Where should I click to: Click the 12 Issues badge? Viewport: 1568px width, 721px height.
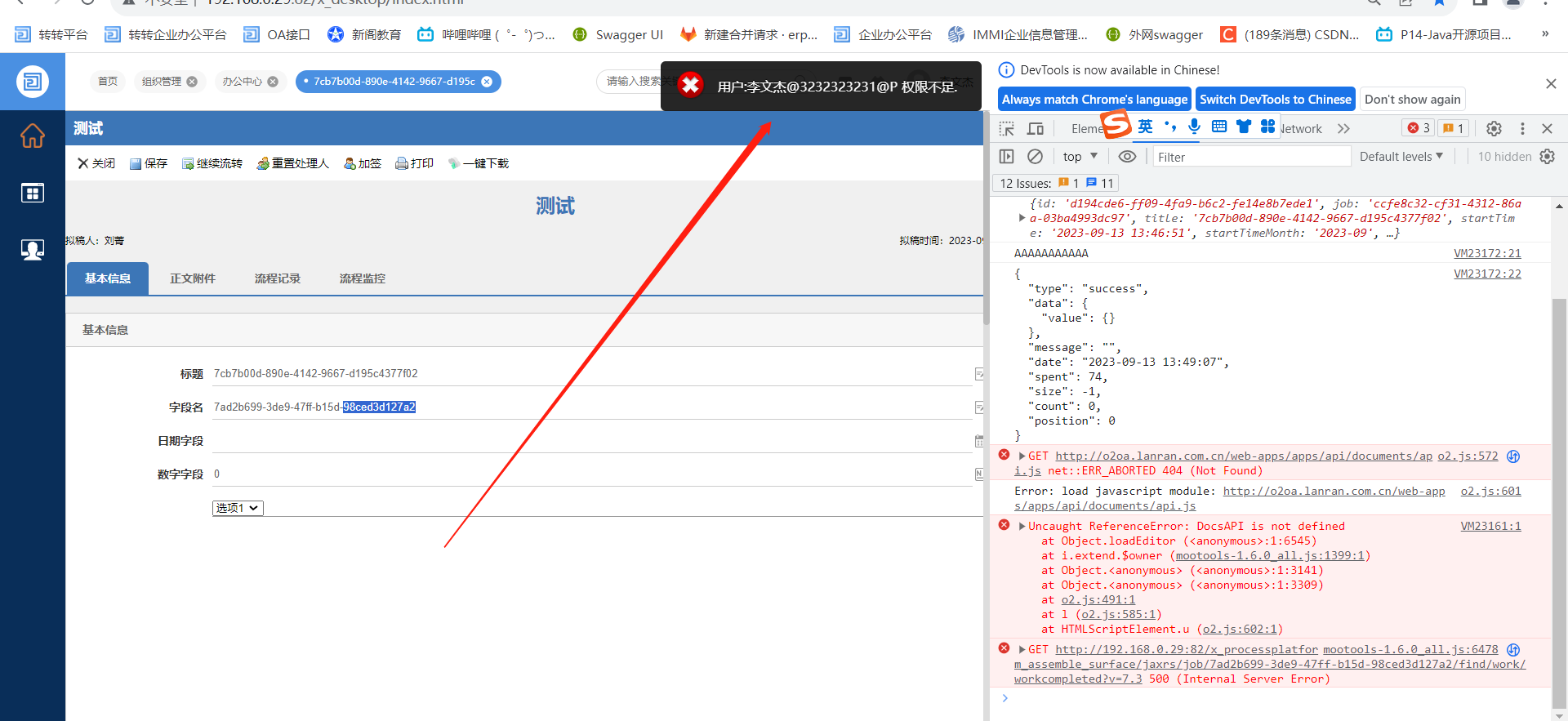(x=1057, y=184)
